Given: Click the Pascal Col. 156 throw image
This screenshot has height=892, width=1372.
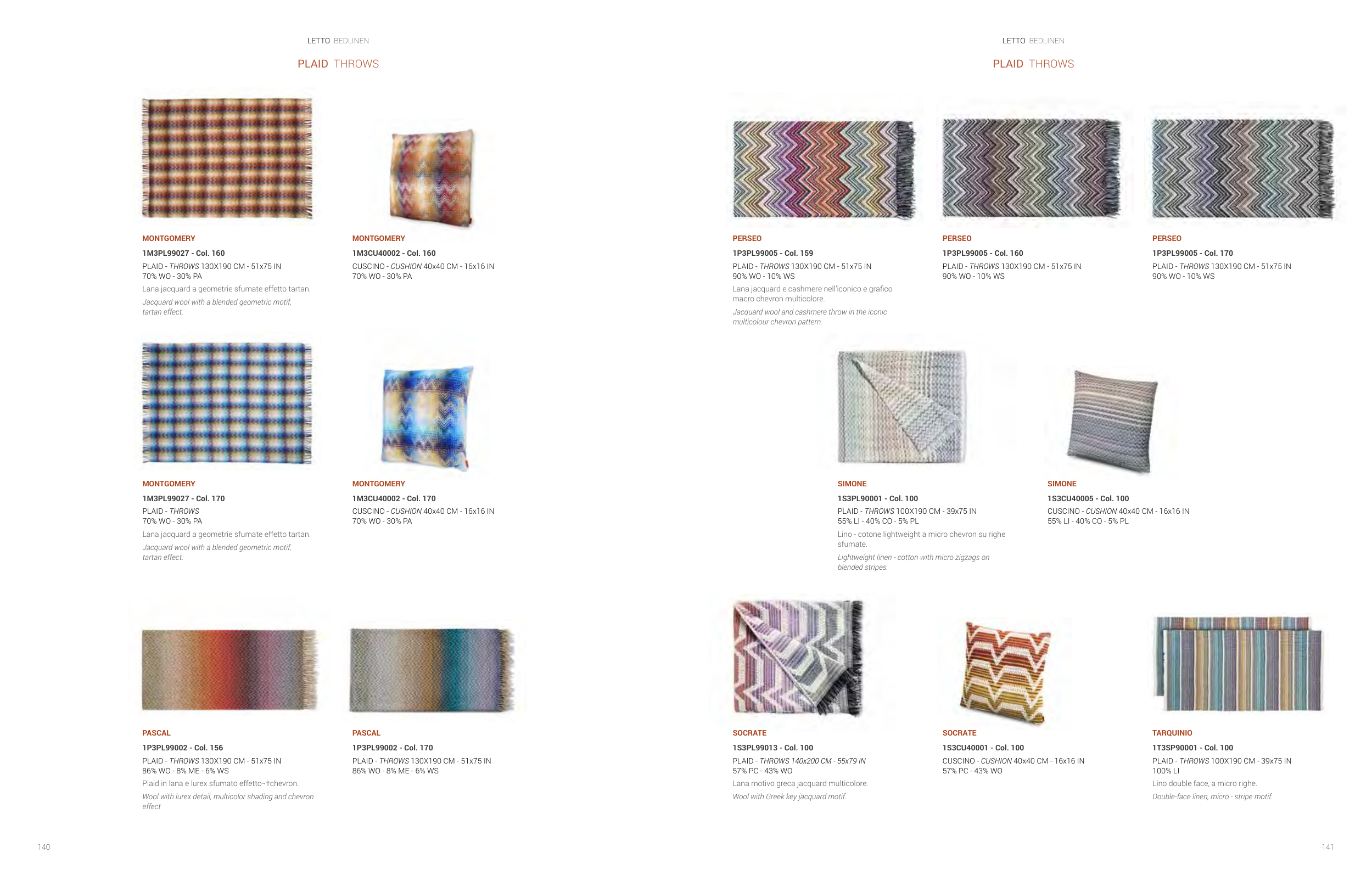Looking at the screenshot, I should [230, 670].
